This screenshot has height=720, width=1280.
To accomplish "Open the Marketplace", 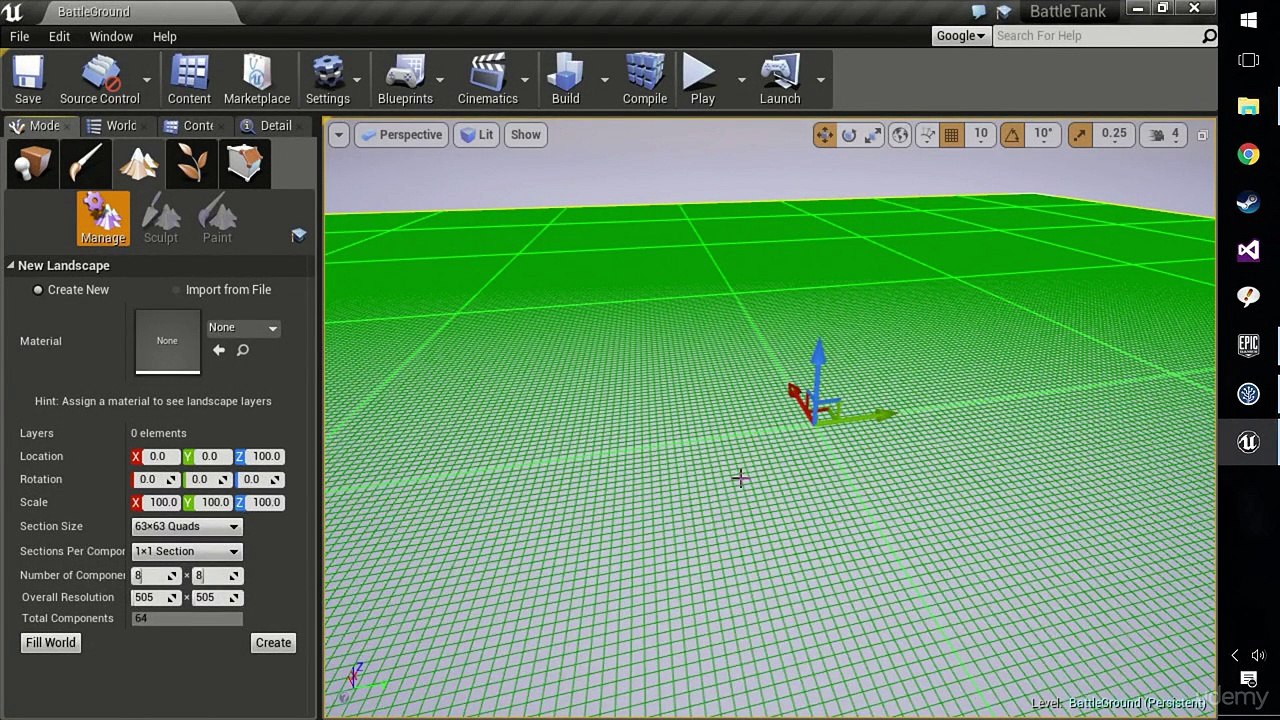I will (x=257, y=80).
